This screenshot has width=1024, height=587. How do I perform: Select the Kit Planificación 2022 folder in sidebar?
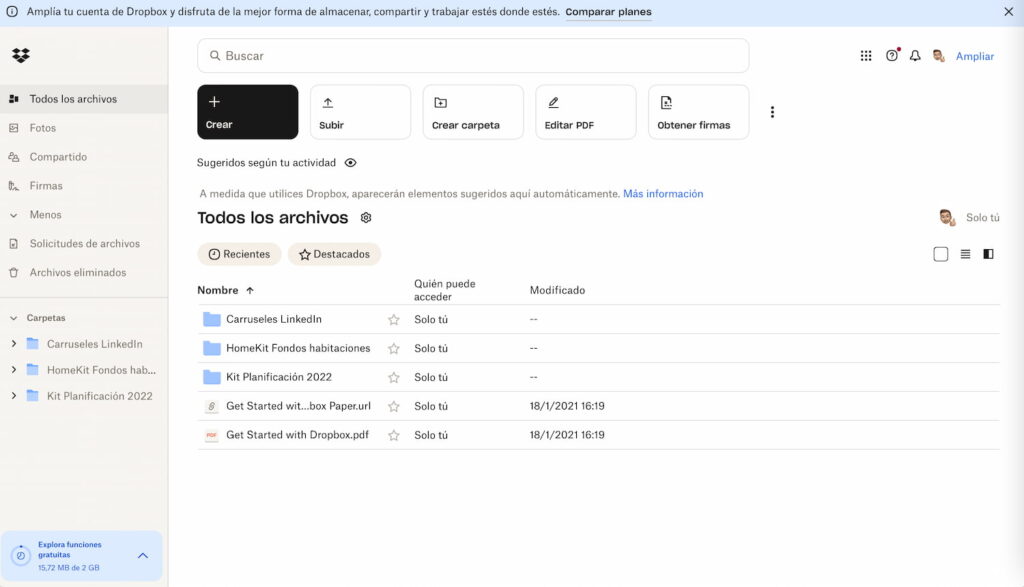click(99, 396)
